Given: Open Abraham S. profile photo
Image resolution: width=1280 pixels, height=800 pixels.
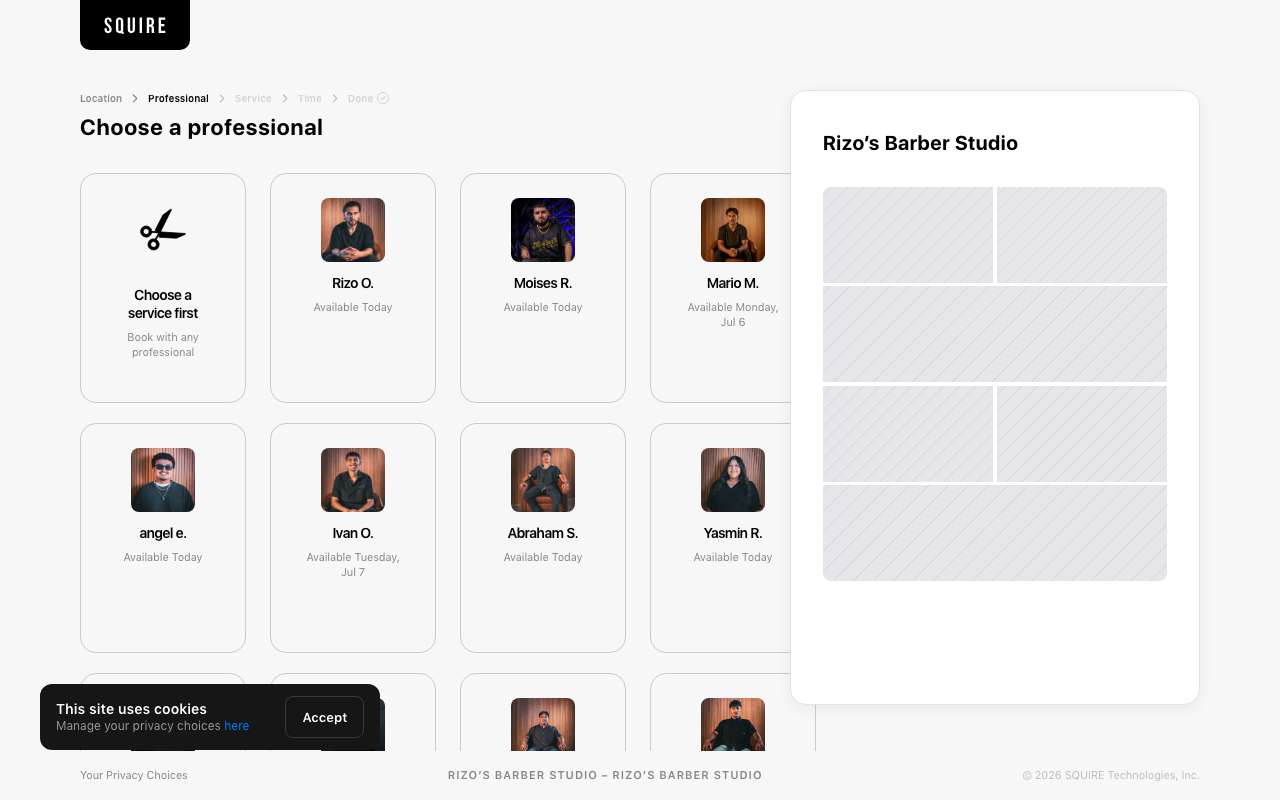Looking at the screenshot, I should (x=543, y=480).
